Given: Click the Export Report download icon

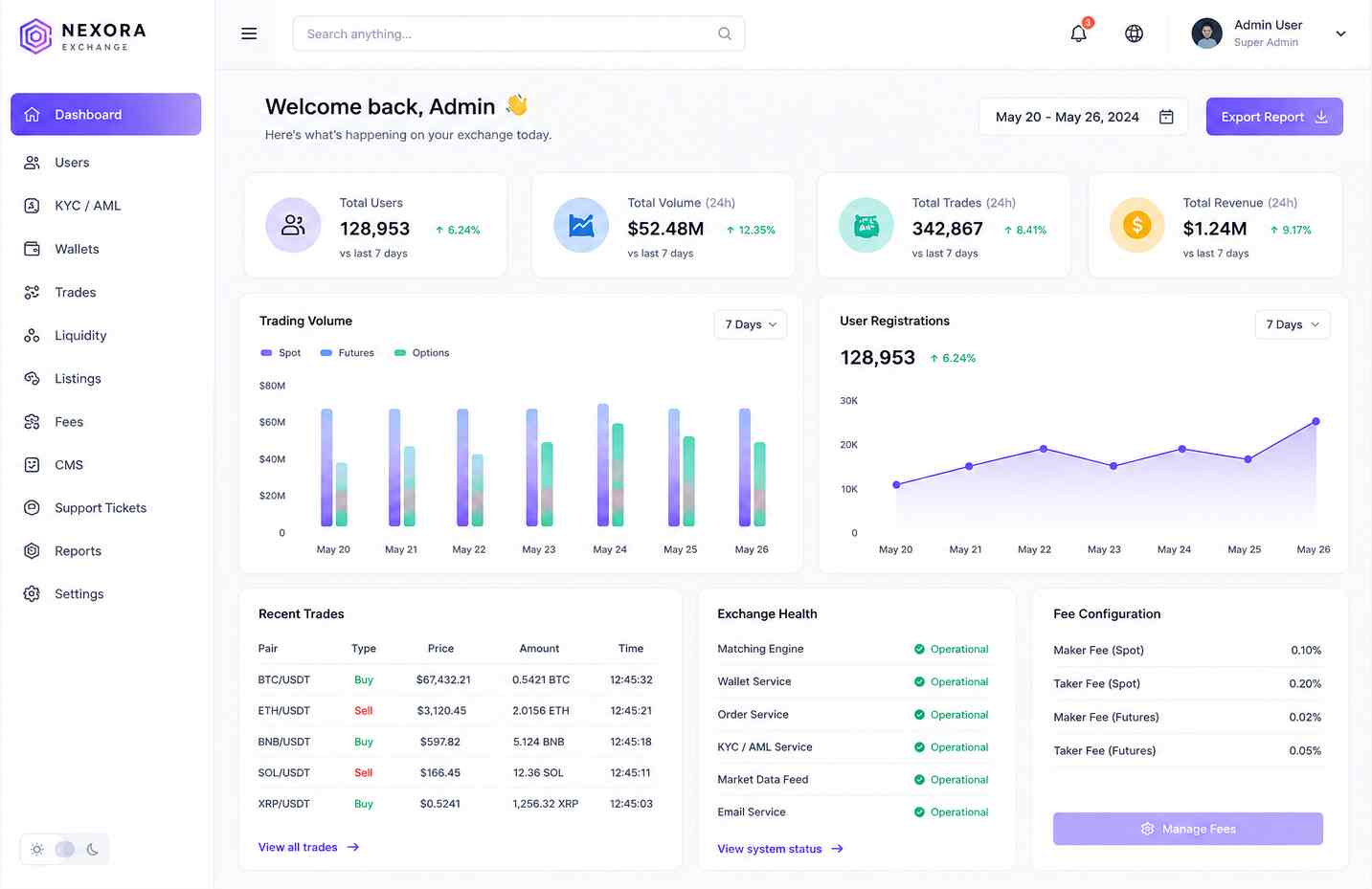Looking at the screenshot, I should tap(1321, 117).
